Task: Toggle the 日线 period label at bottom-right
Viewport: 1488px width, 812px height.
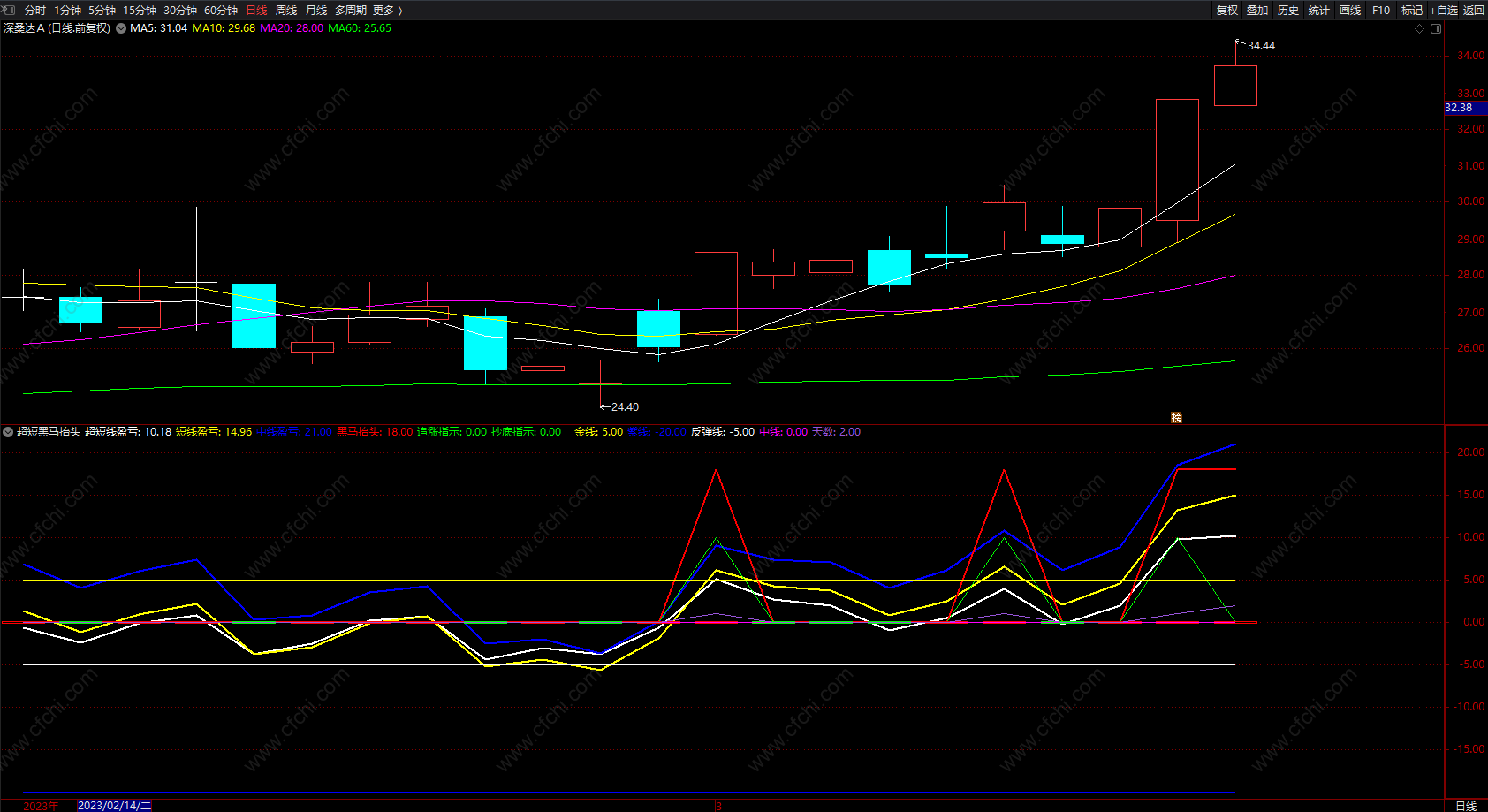Action: click(1466, 806)
